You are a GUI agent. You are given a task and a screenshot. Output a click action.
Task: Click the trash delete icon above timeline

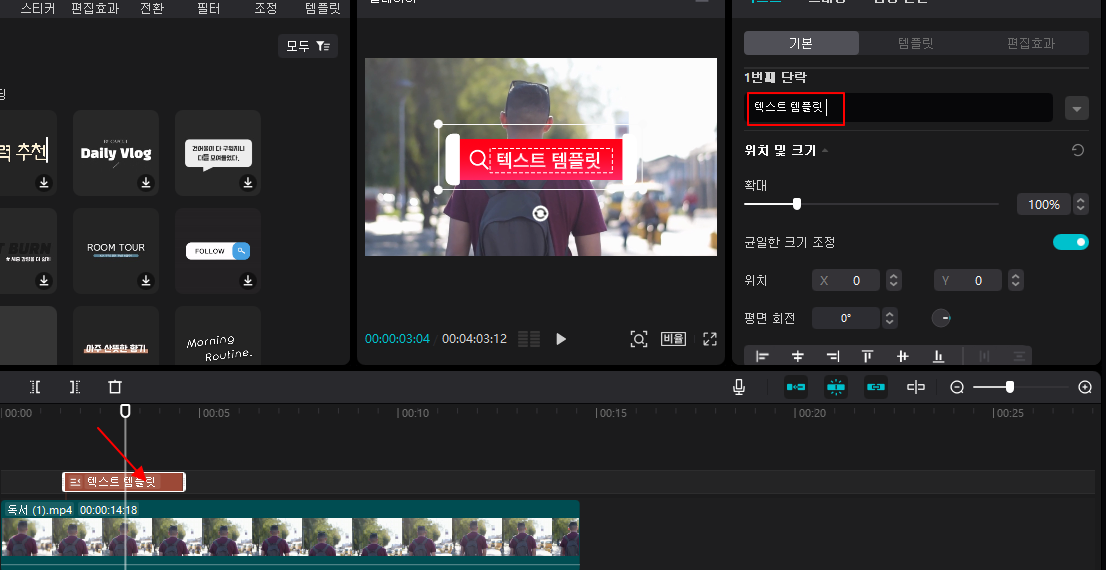[115, 387]
